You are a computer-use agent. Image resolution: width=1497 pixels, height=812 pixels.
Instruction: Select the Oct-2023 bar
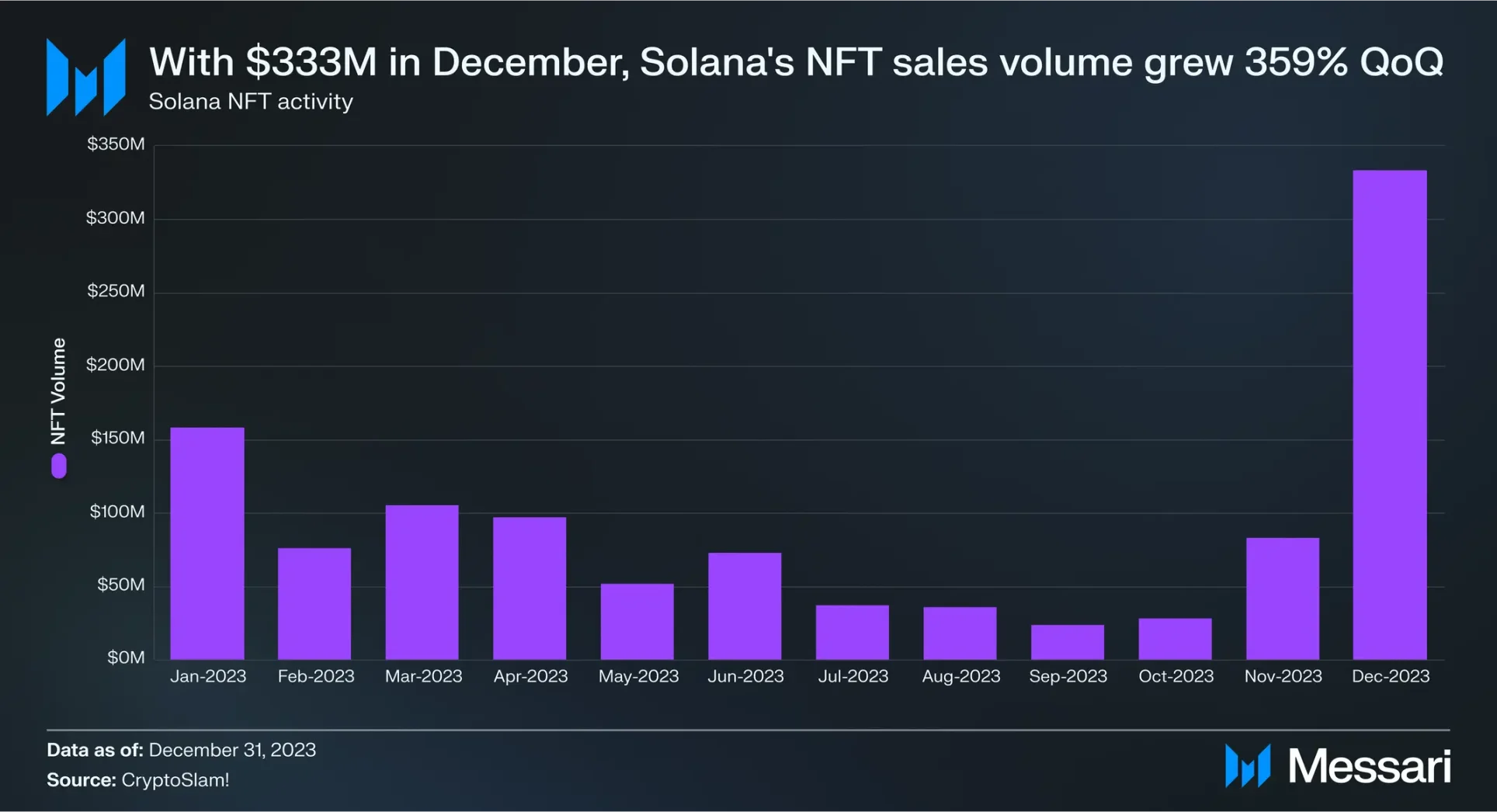(x=1175, y=639)
